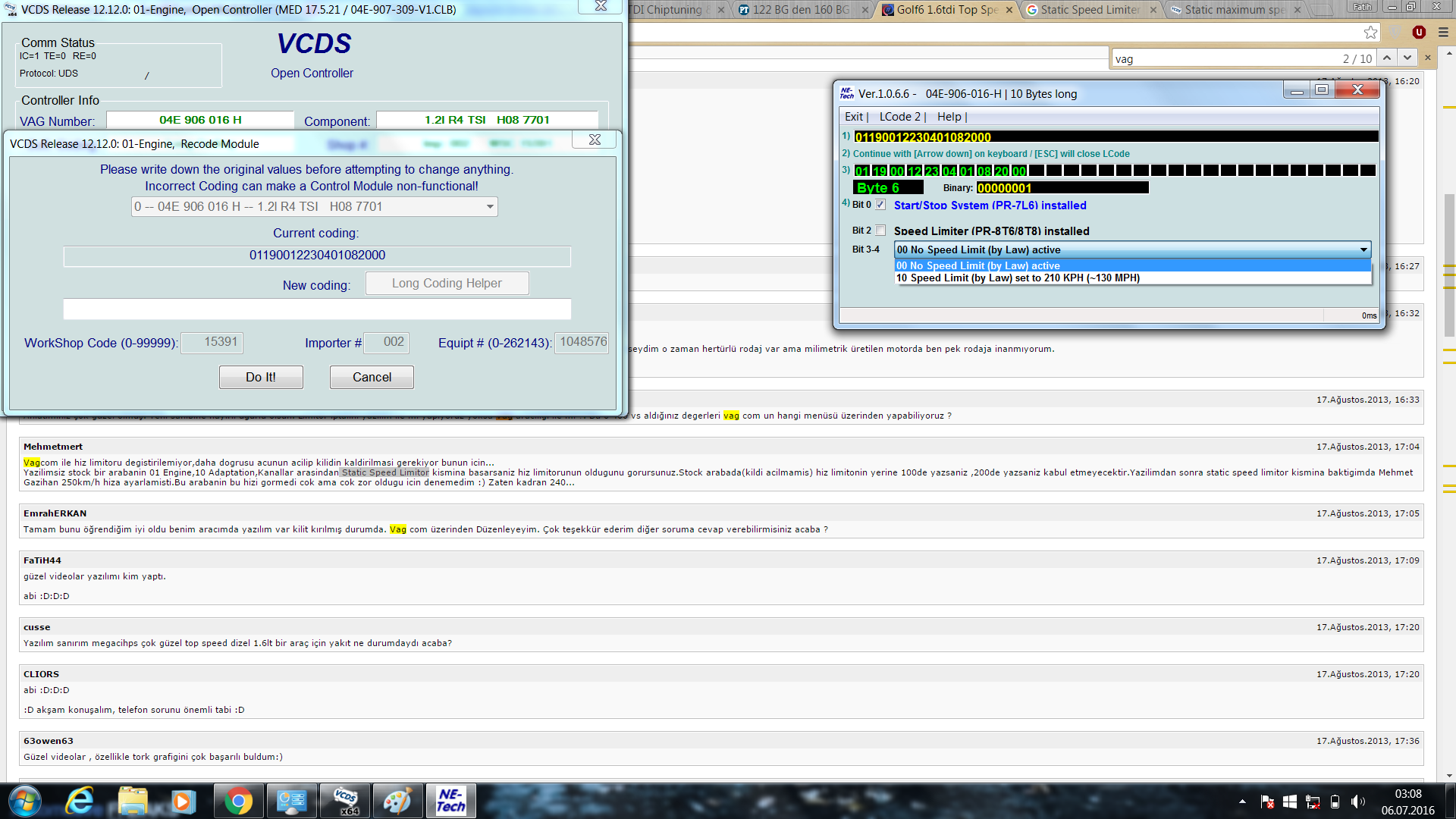
Task: Go to previous find-in-page result
Action: (x=1386, y=58)
